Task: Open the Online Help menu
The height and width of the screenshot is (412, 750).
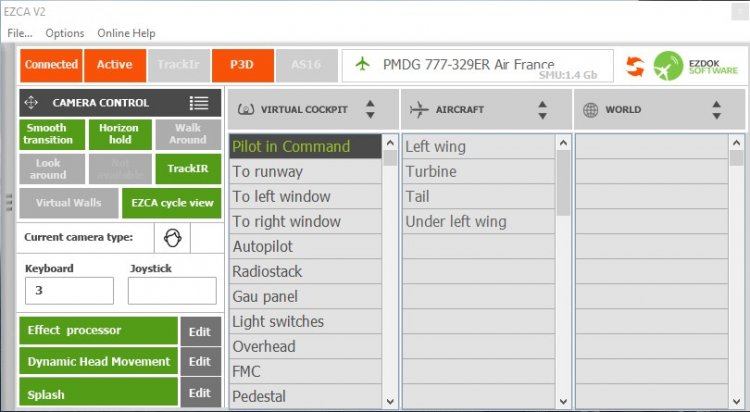Action: point(126,33)
